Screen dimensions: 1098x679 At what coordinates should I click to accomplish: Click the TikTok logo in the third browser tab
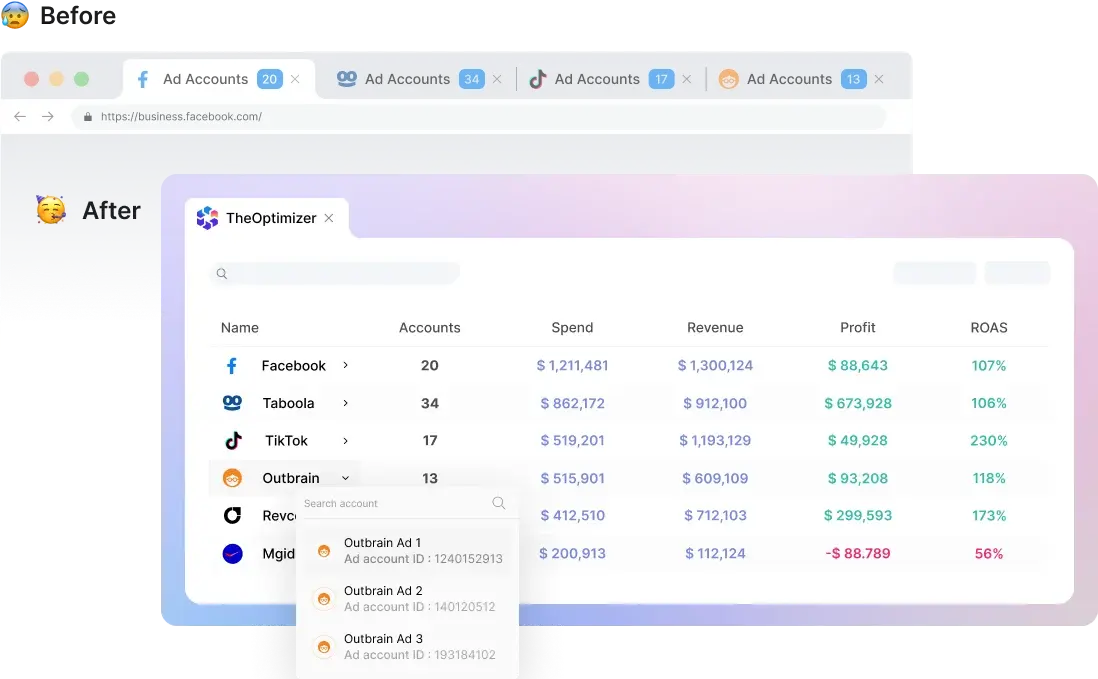coord(537,79)
